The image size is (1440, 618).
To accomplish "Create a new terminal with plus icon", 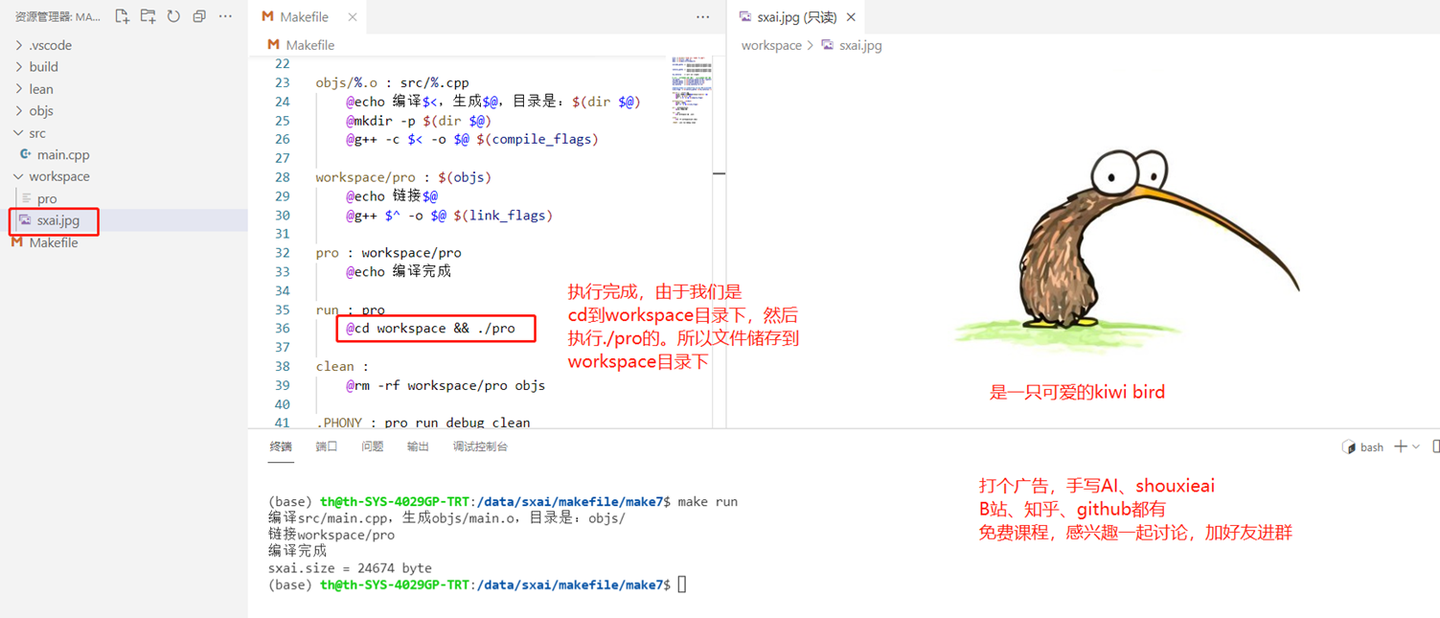I will coord(1401,446).
